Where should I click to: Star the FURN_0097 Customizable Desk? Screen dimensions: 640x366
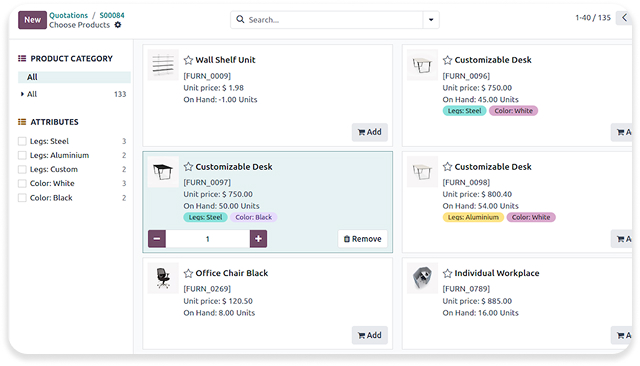[x=188, y=166]
